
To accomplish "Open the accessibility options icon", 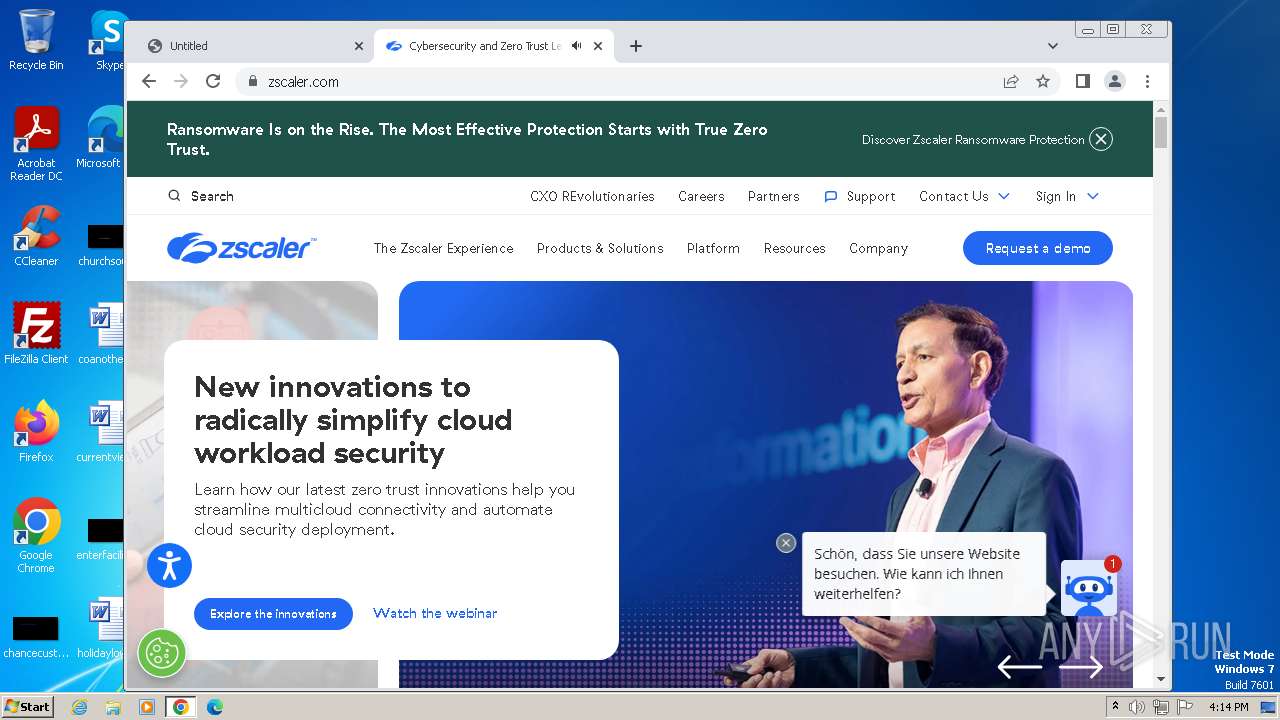I will pos(169,565).
